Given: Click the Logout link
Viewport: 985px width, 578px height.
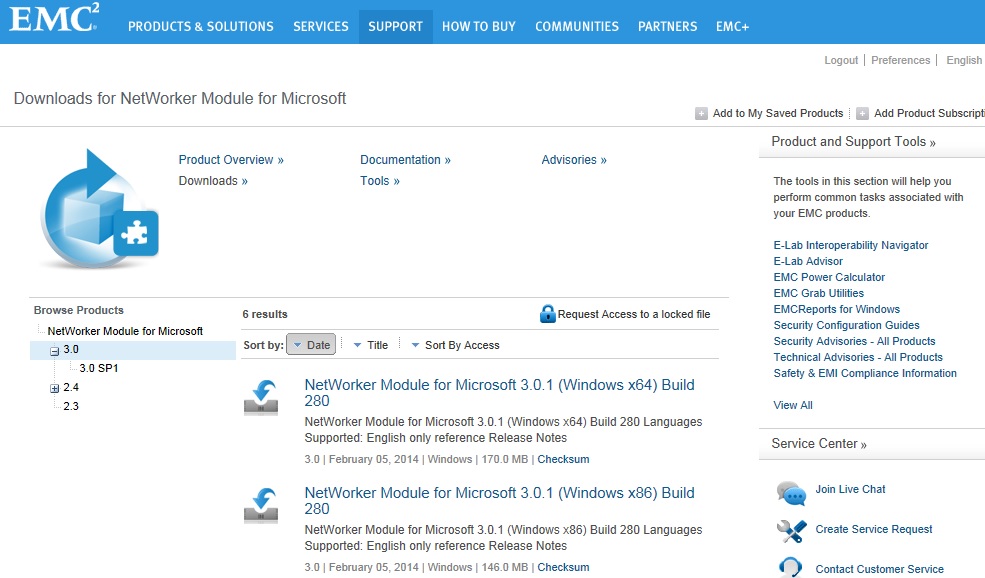Looking at the screenshot, I should (841, 60).
